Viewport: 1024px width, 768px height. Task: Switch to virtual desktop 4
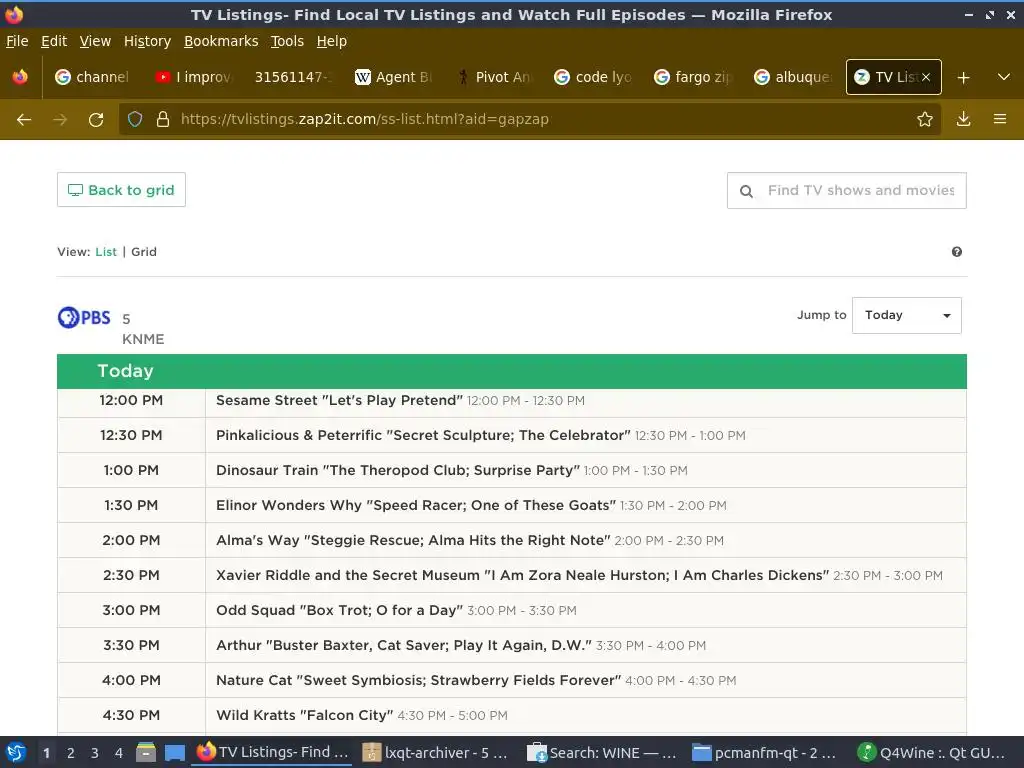click(x=119, y=753)
